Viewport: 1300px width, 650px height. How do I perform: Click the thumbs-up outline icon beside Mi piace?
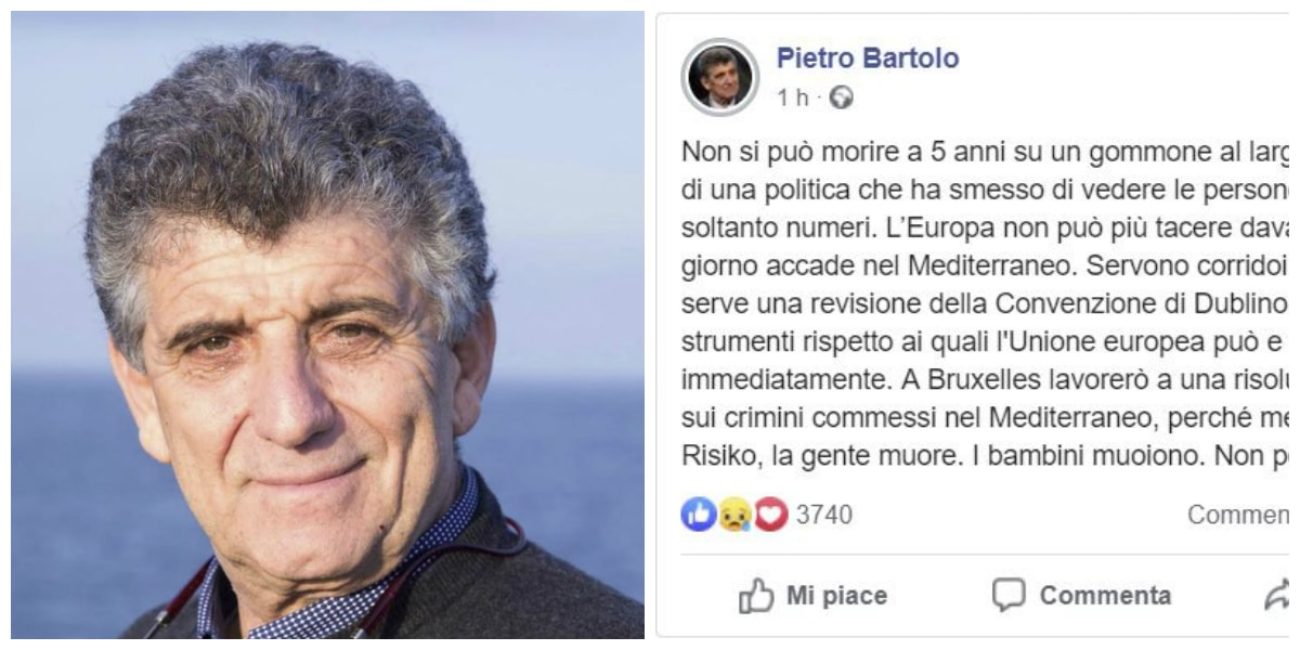(x=757, y=596)
